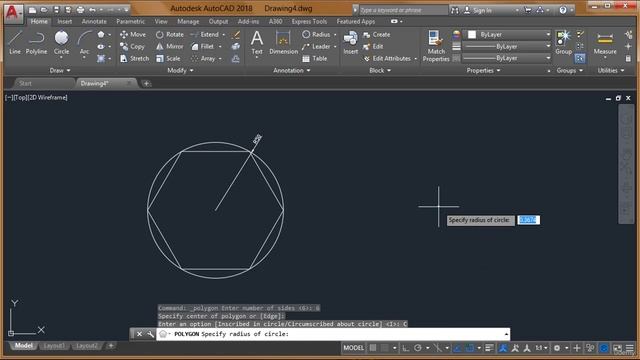This screenshot has width=640, height=360.
Task: Select the Text annotation tool
Action: tap(257, 42)
